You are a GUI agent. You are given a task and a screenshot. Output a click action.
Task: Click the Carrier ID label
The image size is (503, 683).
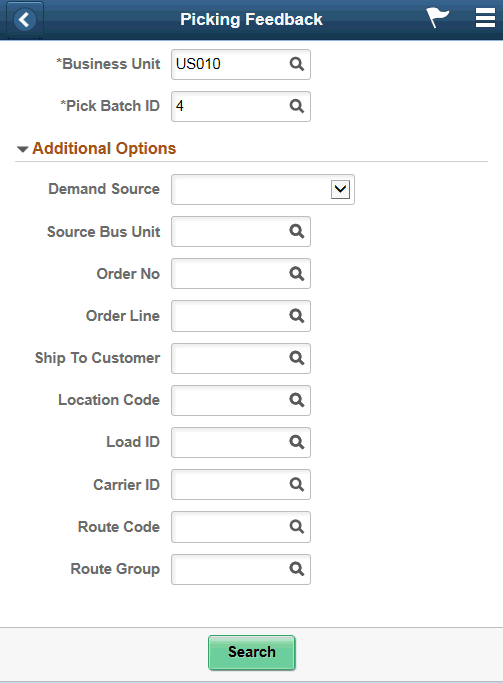point(126,485)
